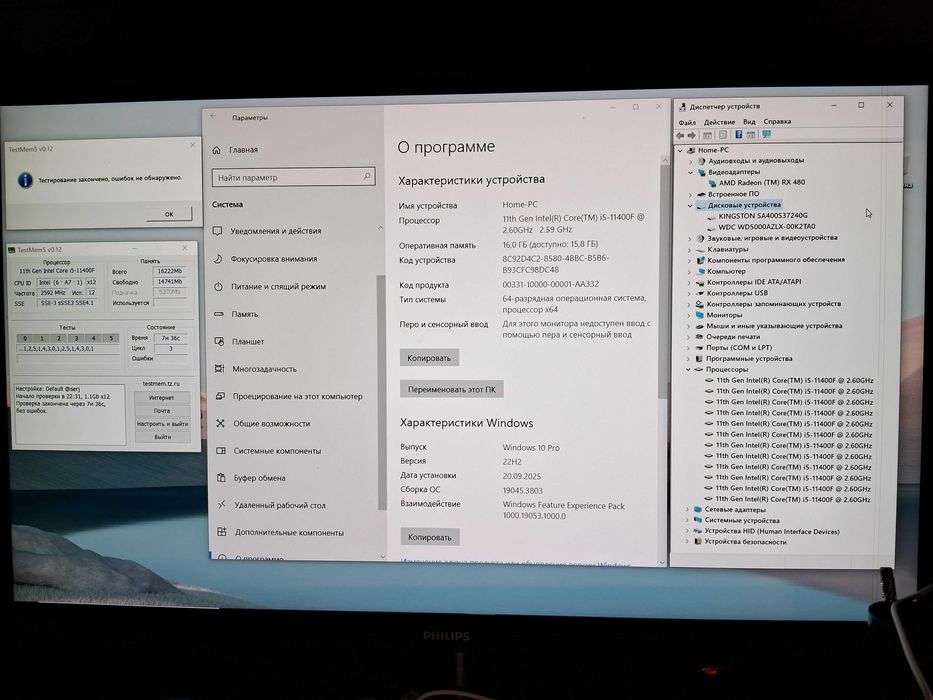The image size is (933, 700).
Task: Click the Удаленный рабочий стол icon
Action: coord(221,505)
